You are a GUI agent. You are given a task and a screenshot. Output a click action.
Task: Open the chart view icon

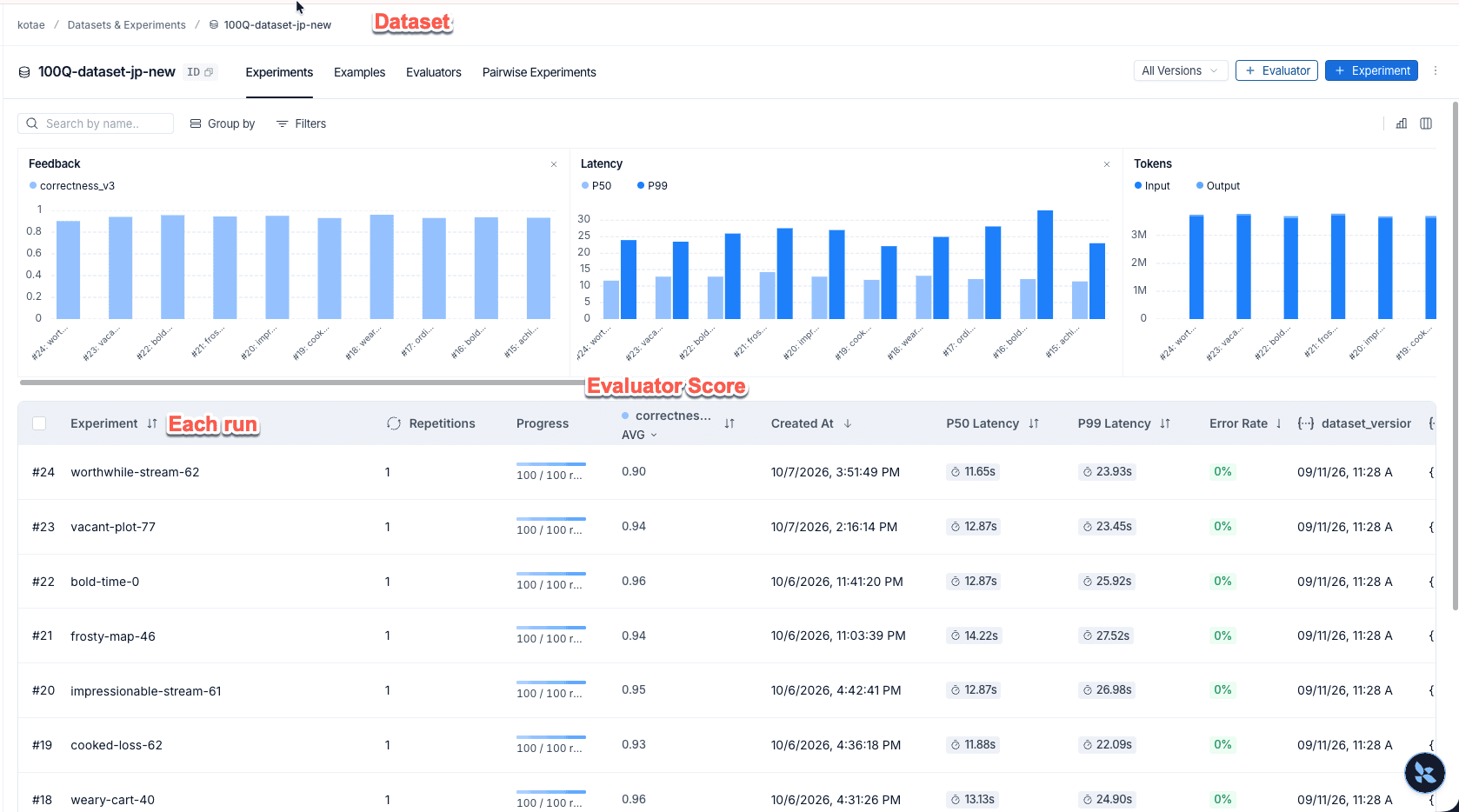point(1402,123)
